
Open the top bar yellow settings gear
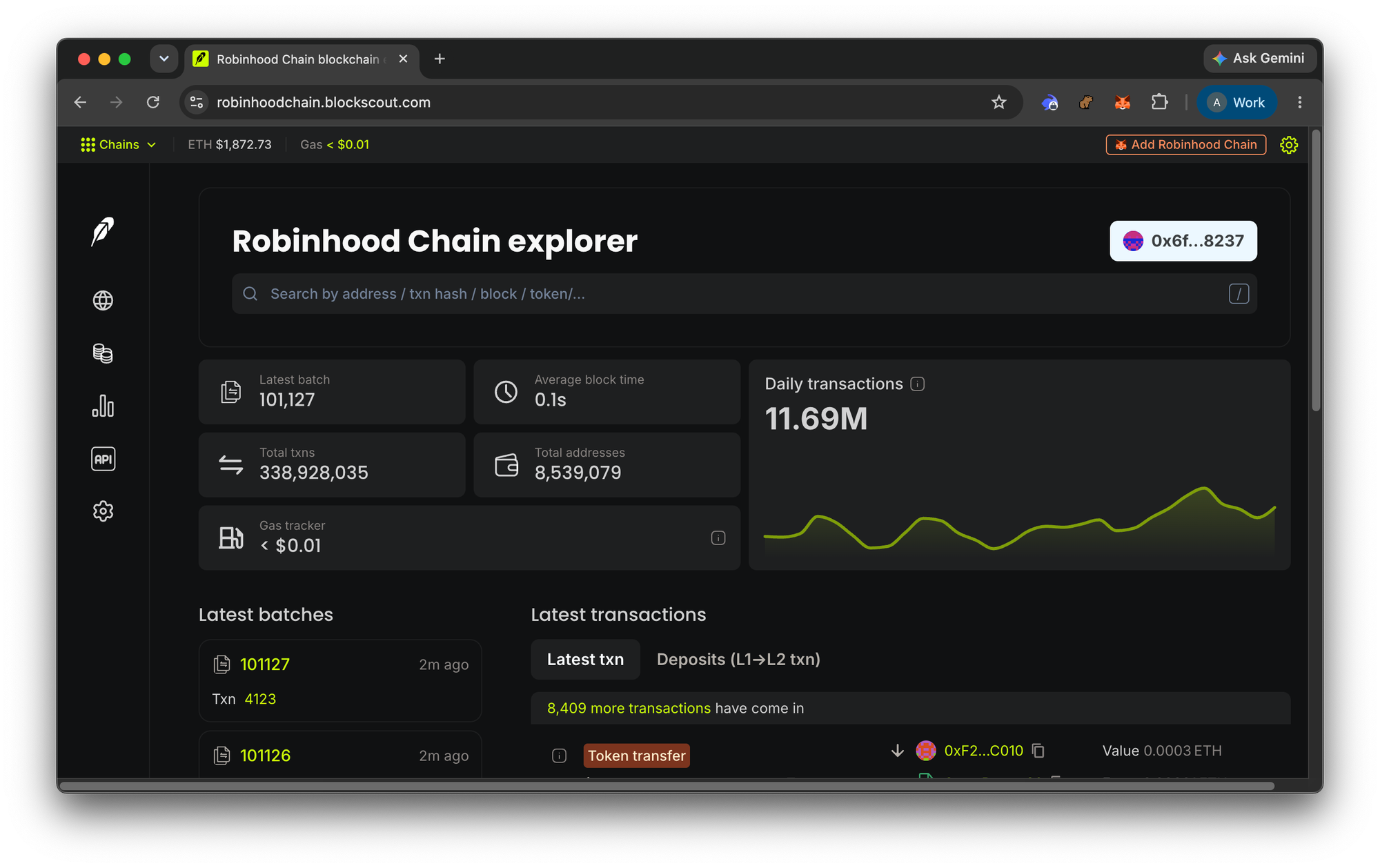[1289, 145]
